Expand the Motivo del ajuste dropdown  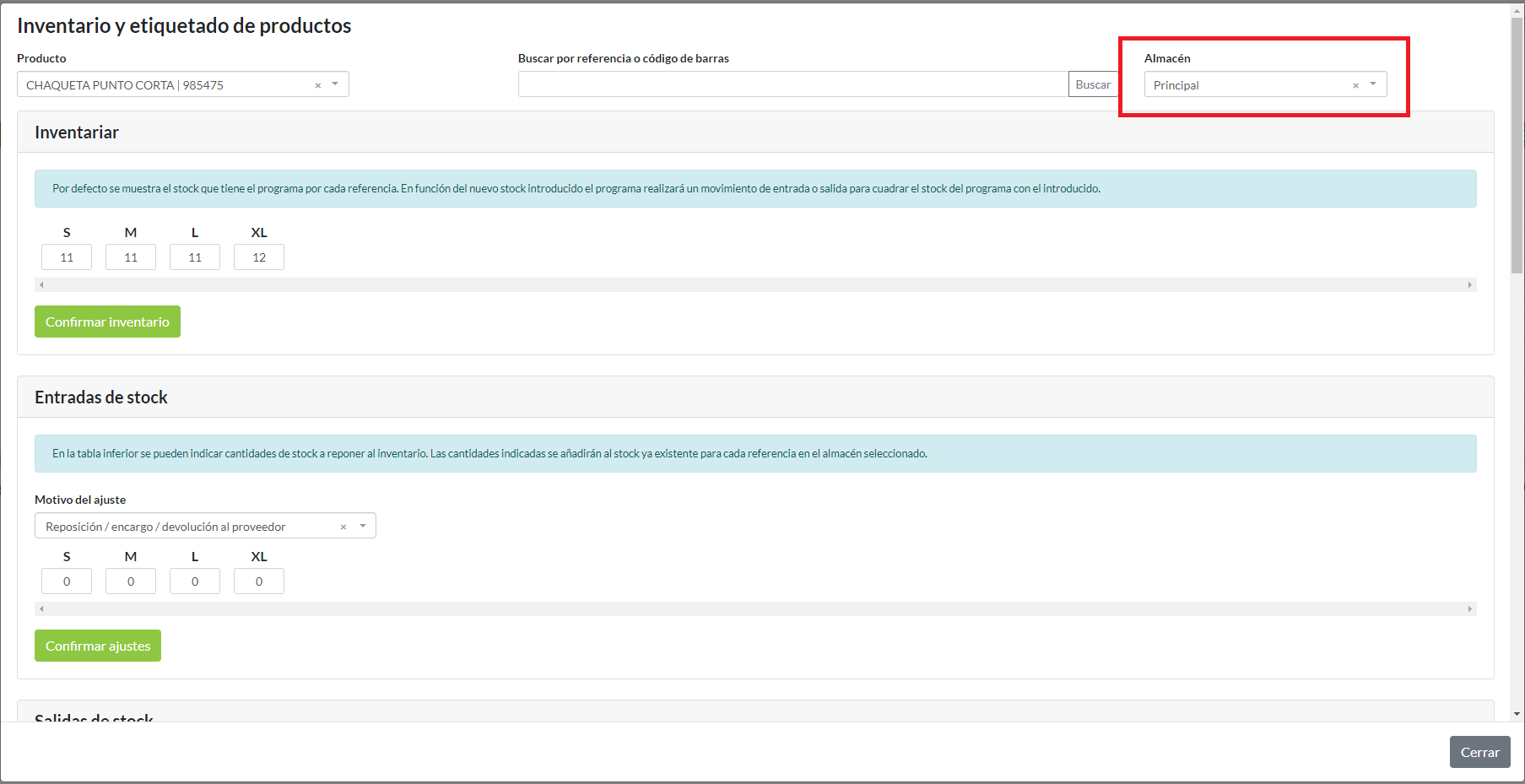tap(363, 526)
